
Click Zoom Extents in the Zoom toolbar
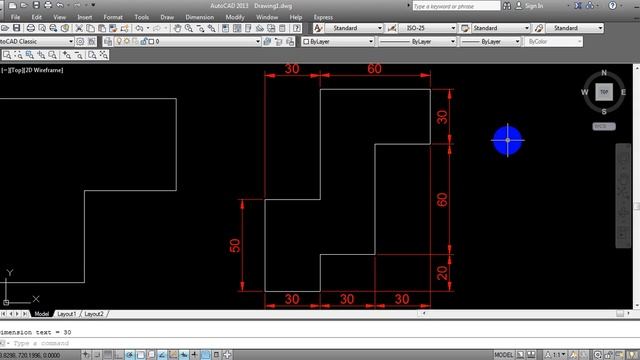pyautogui.click(x=104, y=55)
